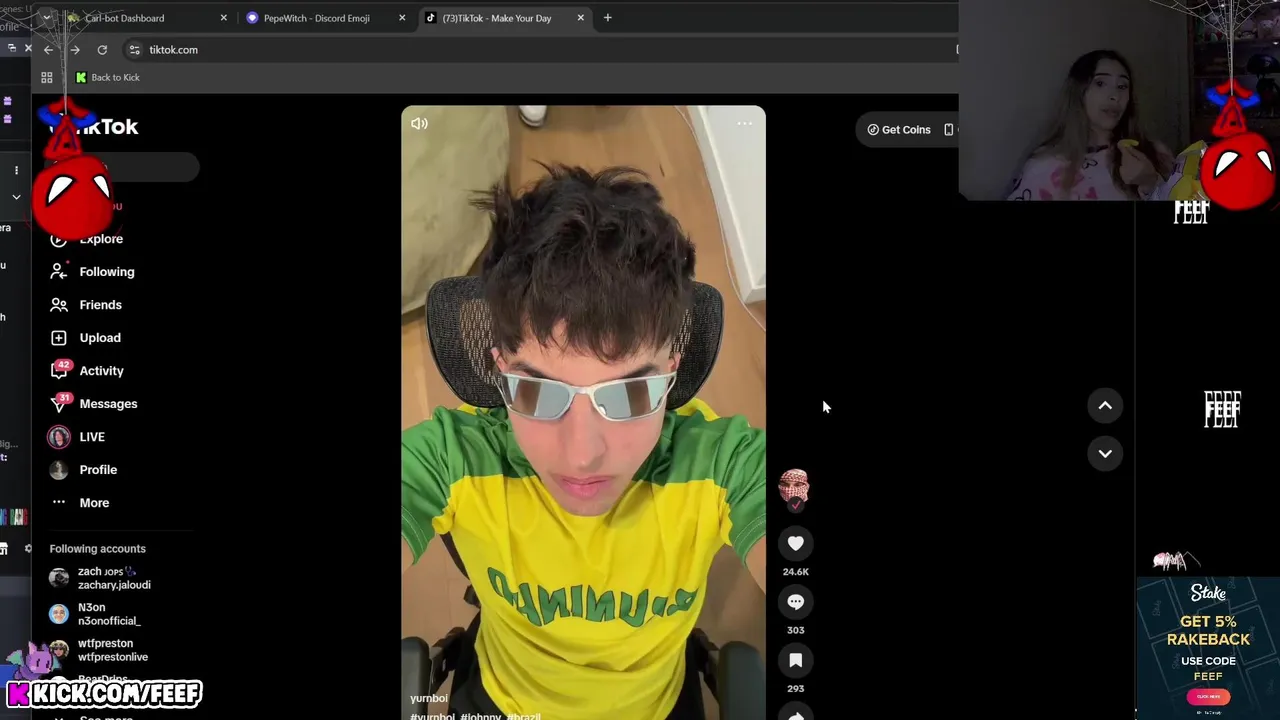The height and width of the screenshot is (720, 1280).
Task: Click the "Following accounts" heading
Action: click(98, 549)
